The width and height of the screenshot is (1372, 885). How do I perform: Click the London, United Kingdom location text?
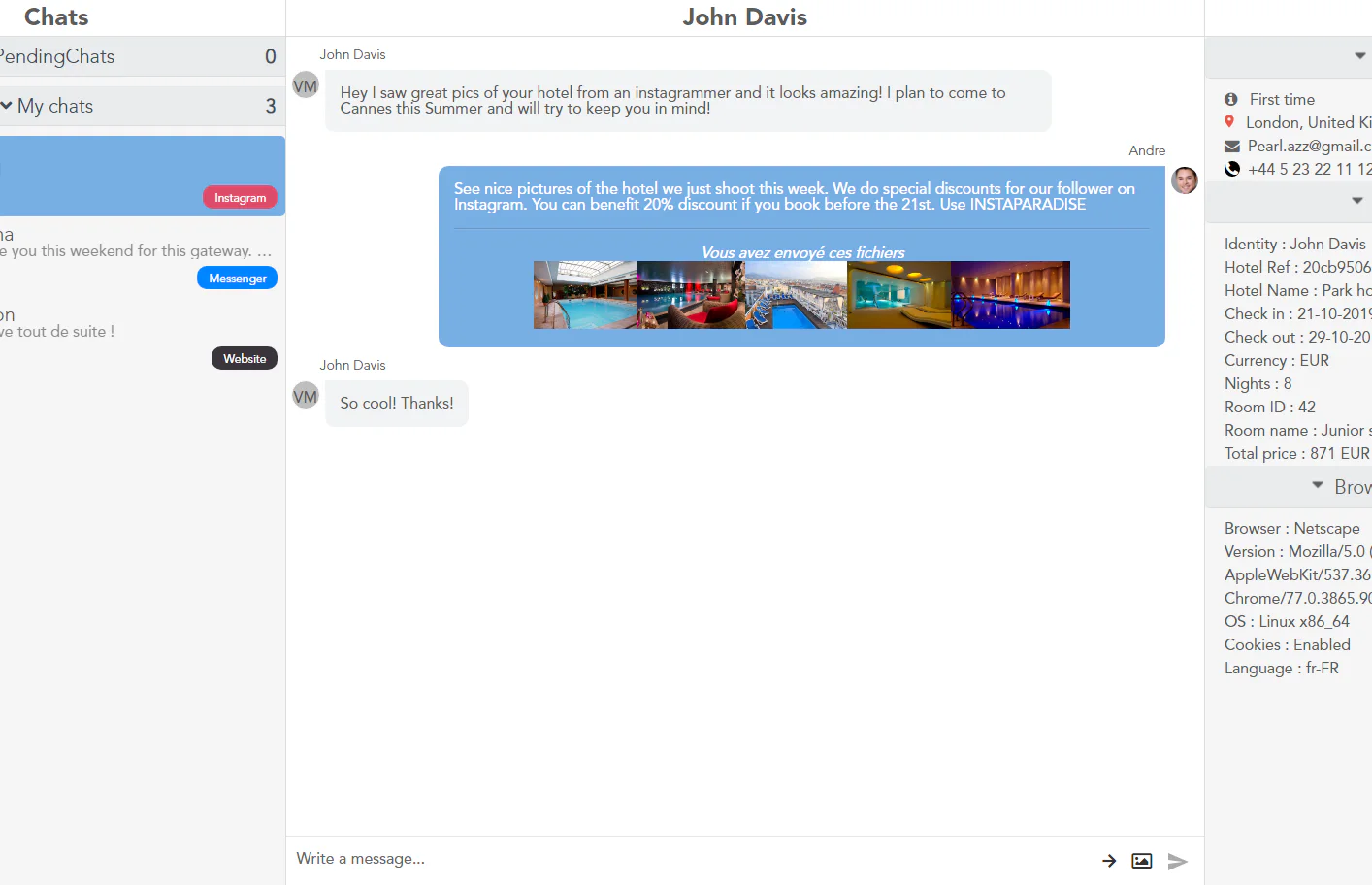[1309, 122]
